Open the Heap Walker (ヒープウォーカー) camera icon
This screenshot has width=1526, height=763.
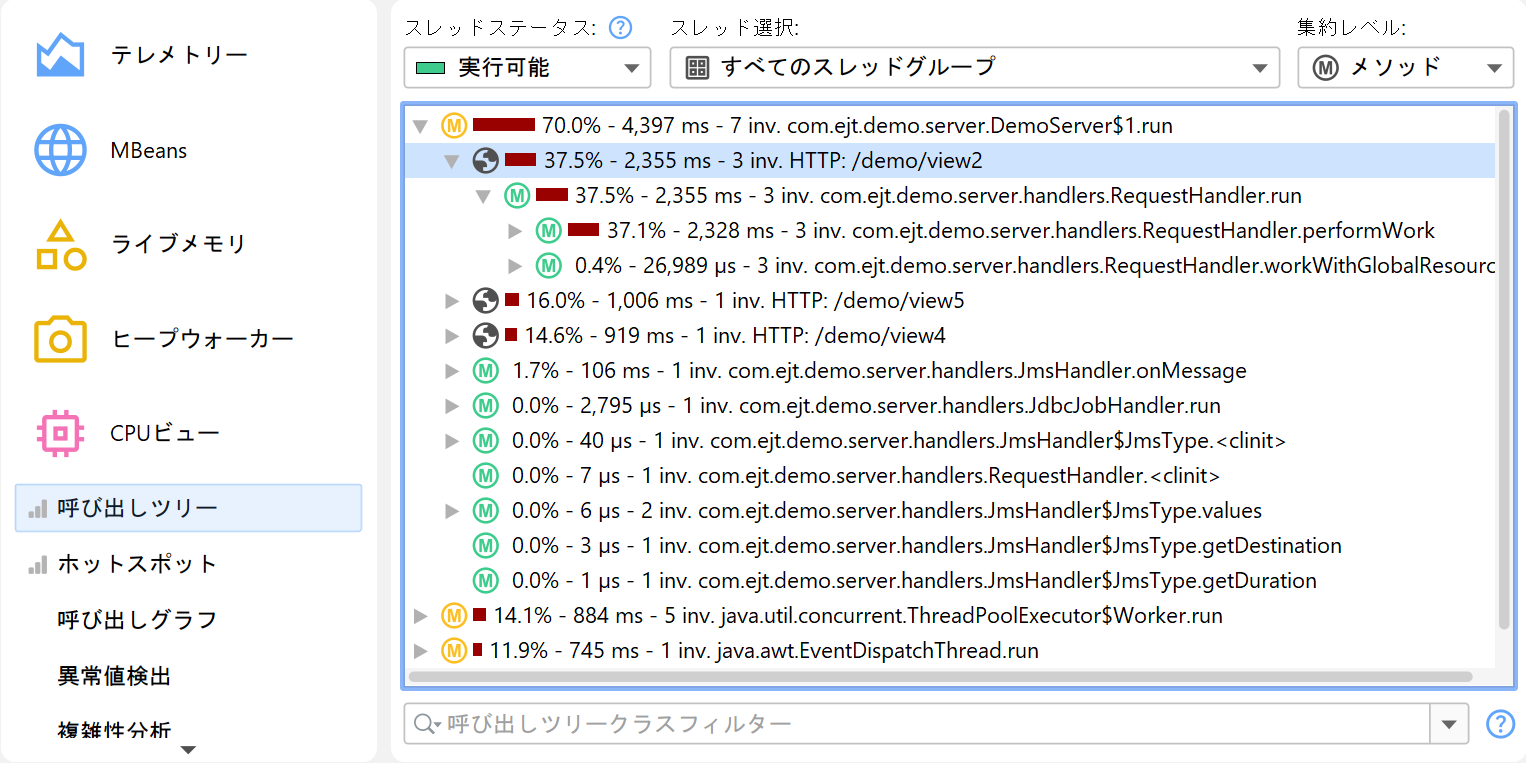[60, 340]
